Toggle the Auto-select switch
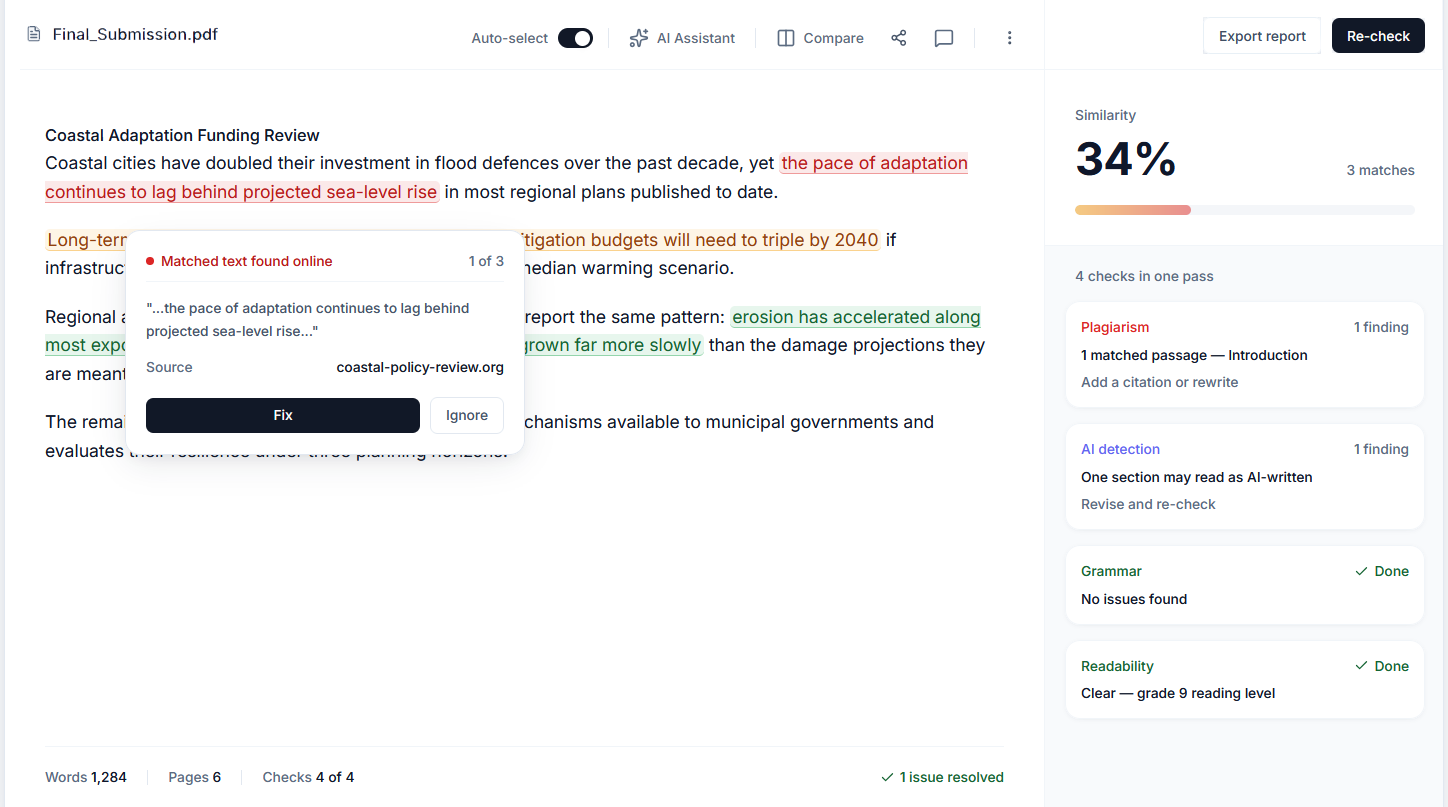The image size is (1448, 807). click(575, 38)
